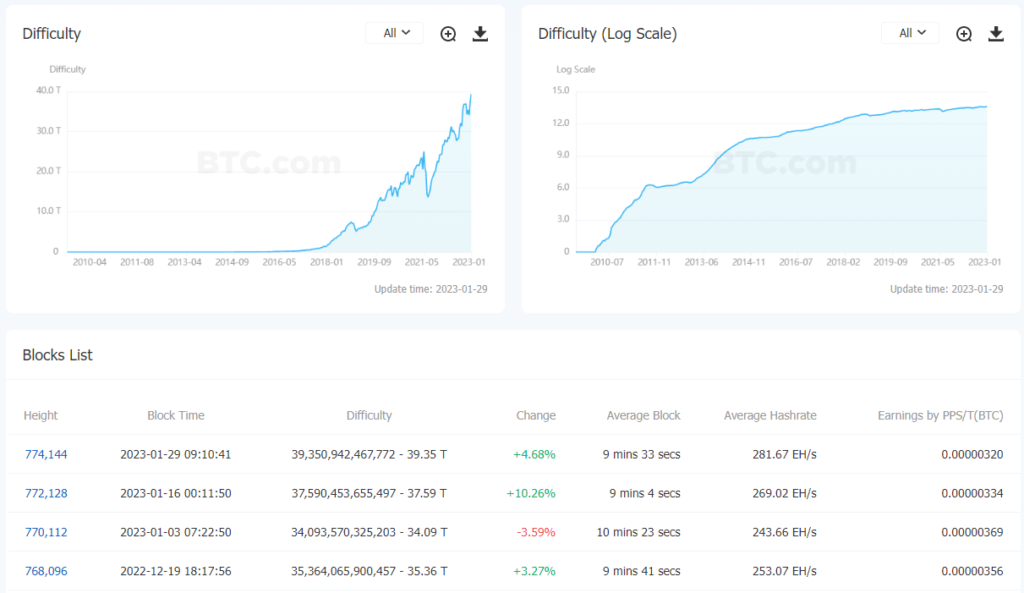Viewport: 1024px width, 593px height.
Task: Click the peak of the Difficulty line chart
Action: (x=471, y=95)
